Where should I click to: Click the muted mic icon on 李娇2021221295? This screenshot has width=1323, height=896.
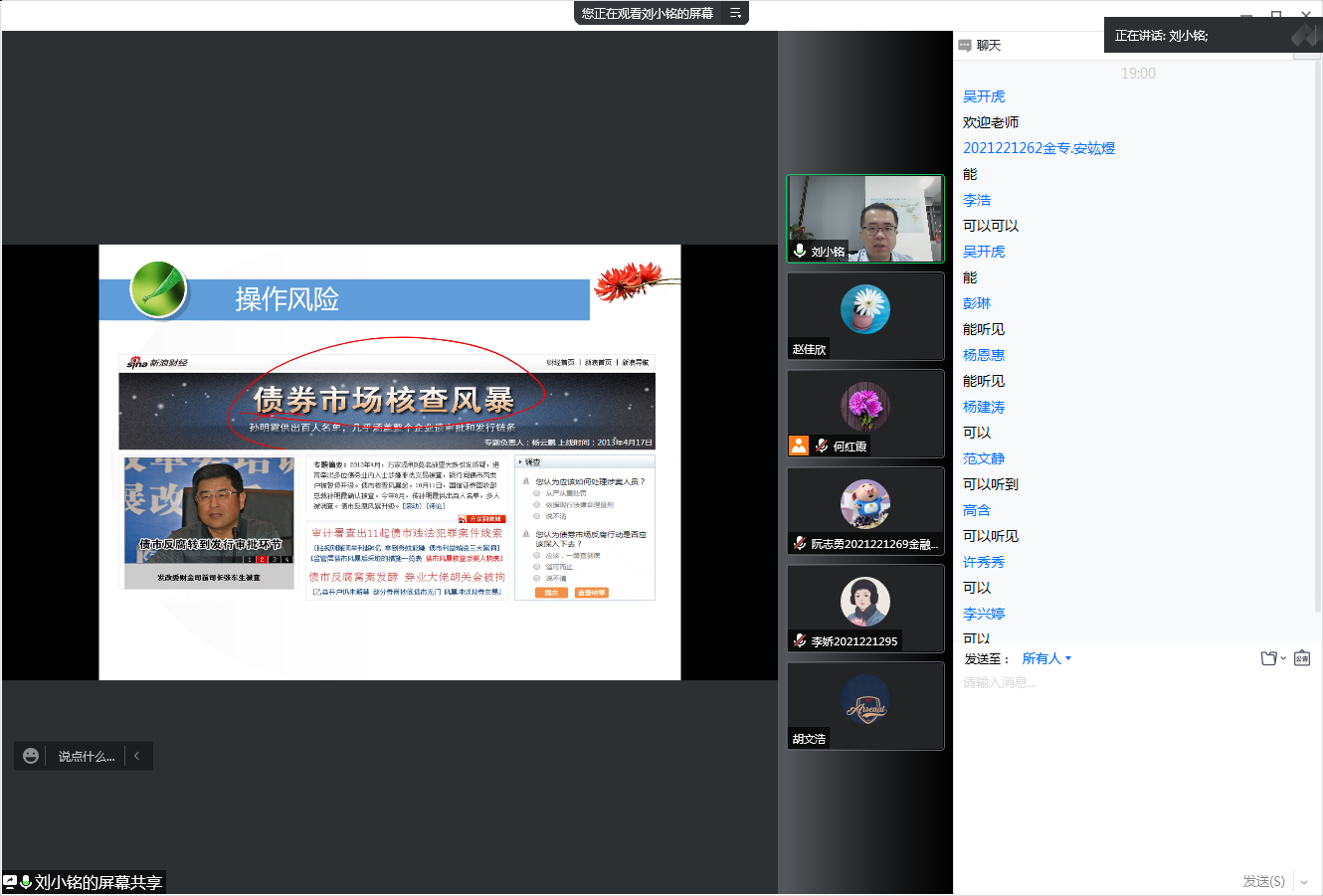click(800, 641)
